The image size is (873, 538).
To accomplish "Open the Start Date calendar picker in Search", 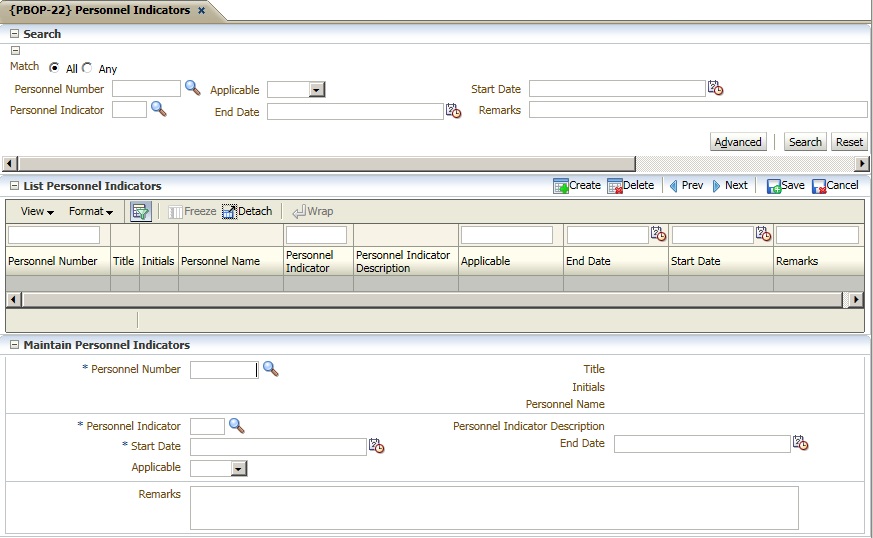I will [x=715, y=88].
